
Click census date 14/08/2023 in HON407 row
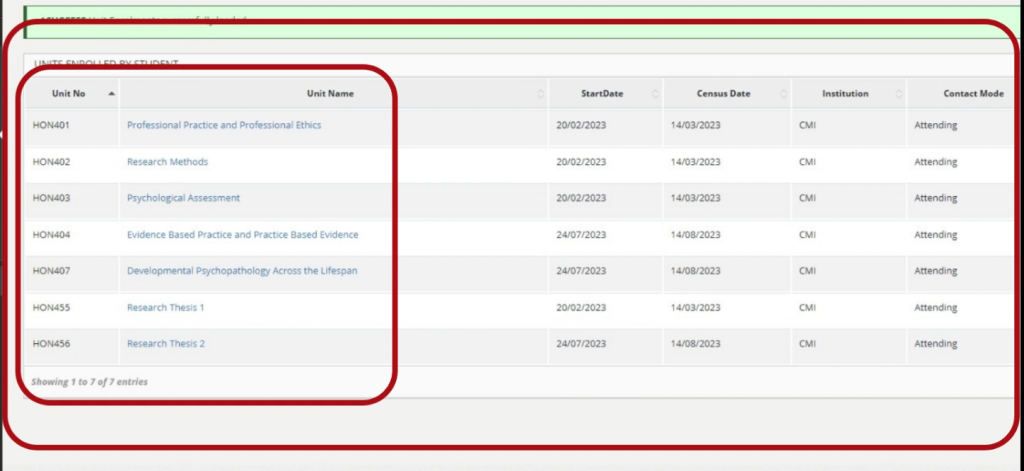tap(696, 270)
